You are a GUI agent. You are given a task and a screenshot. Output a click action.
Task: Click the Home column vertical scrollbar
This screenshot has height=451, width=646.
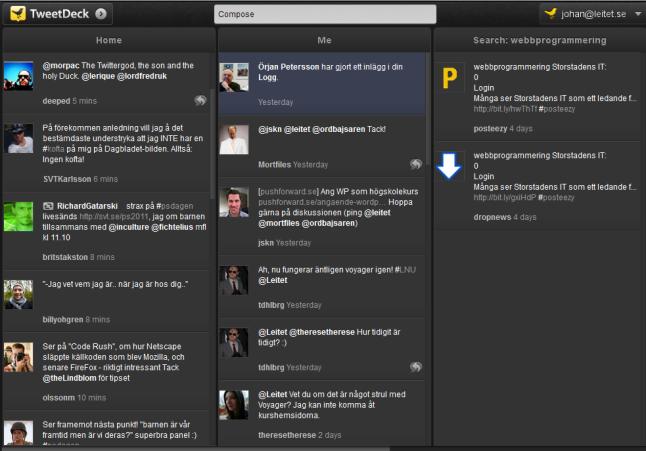coord(213,144)
